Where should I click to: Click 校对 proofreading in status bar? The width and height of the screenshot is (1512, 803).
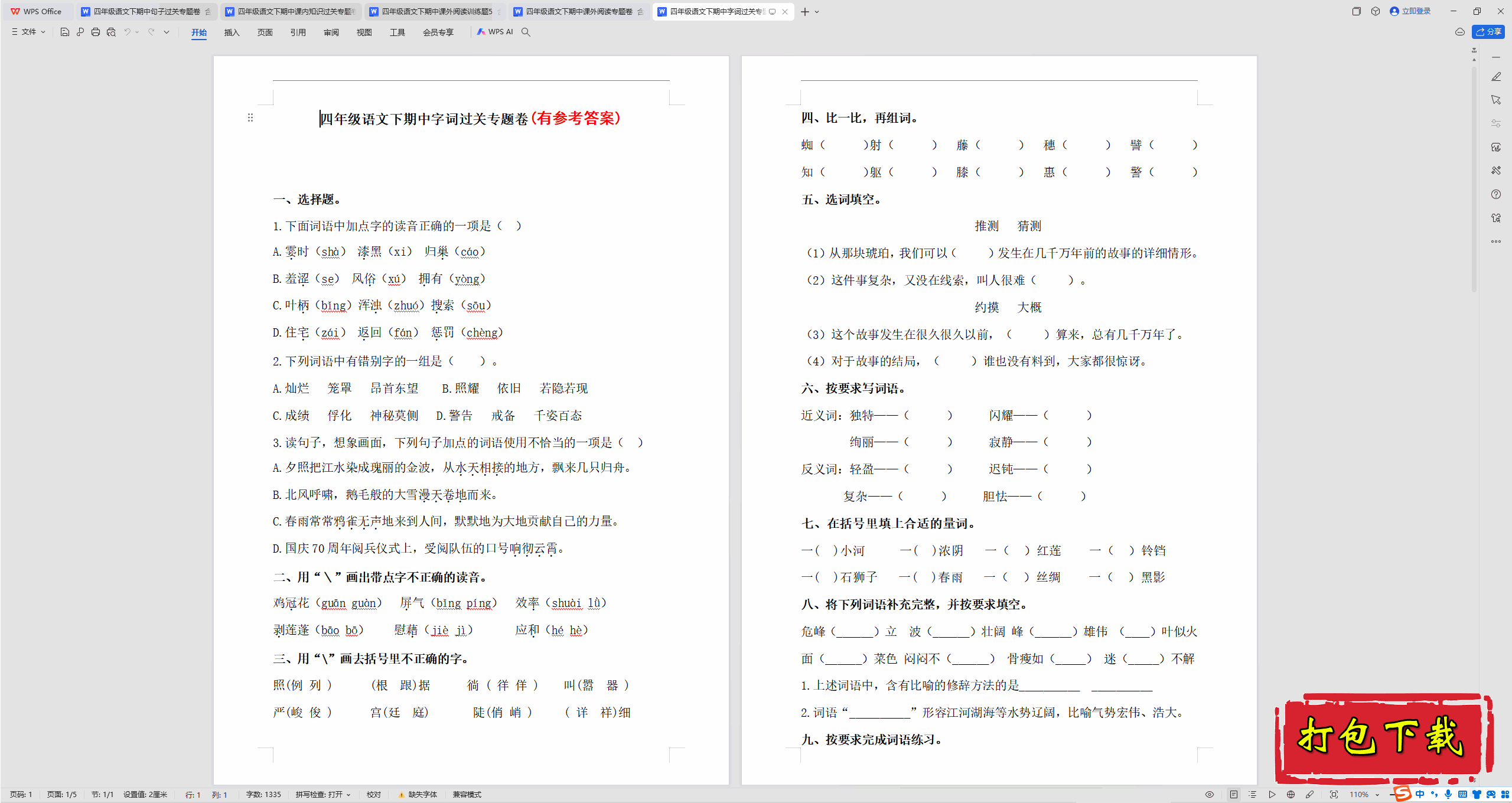coord(374,795)
